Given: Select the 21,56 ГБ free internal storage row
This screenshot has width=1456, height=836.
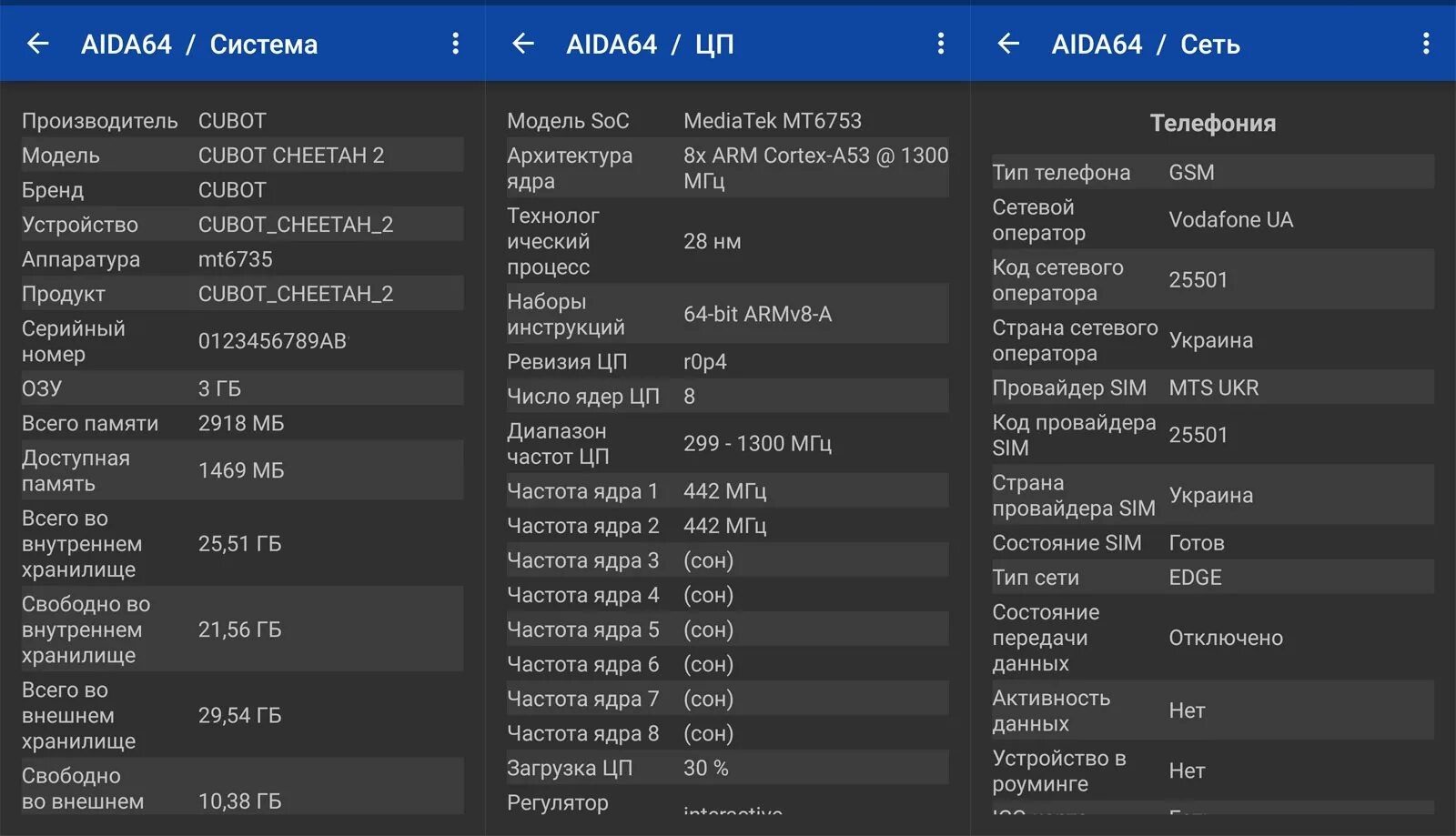Looking at the screenshot, I should pos(242,630).
